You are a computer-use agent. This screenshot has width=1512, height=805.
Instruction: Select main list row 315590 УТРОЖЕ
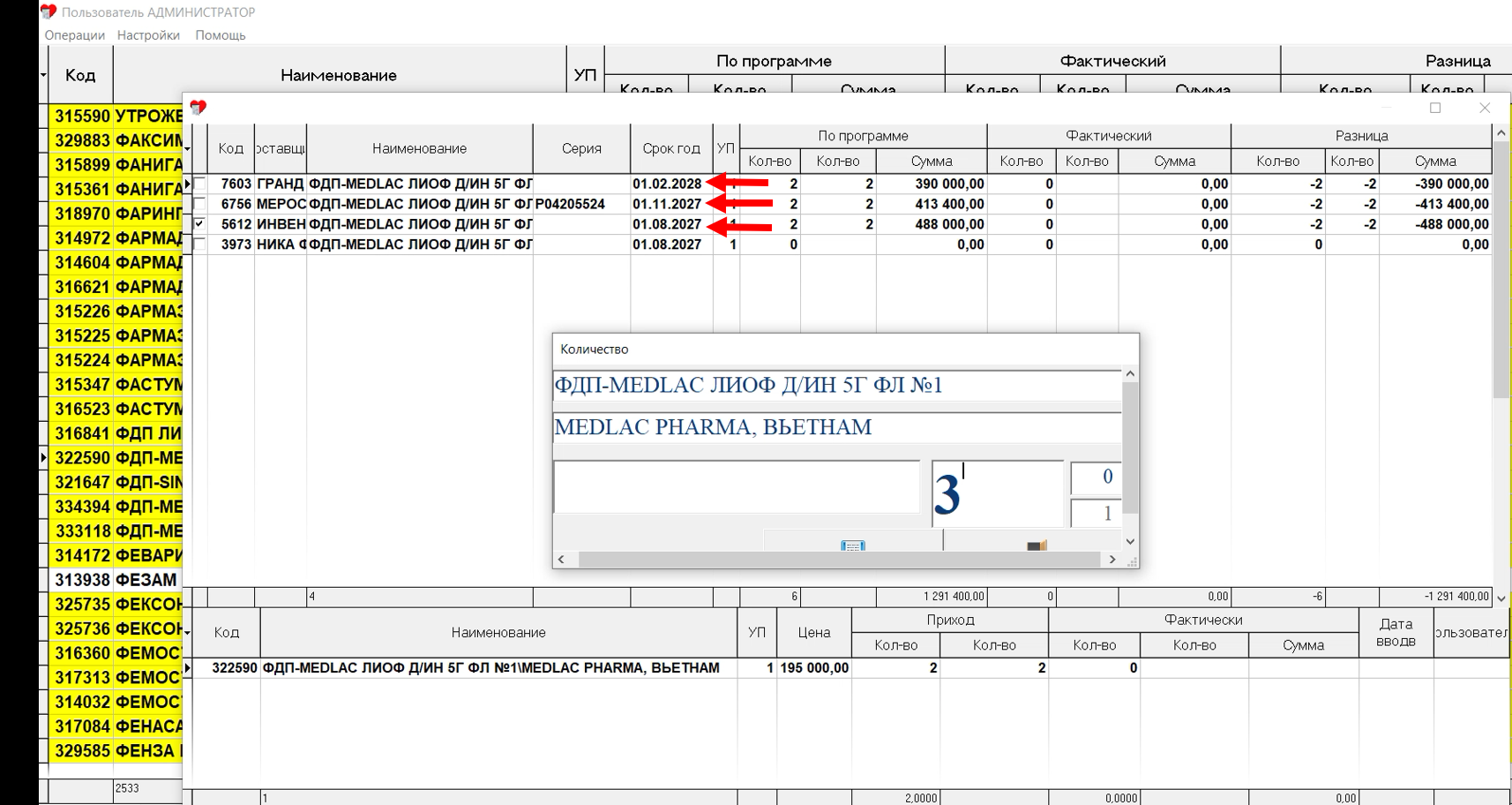[116, 116]
